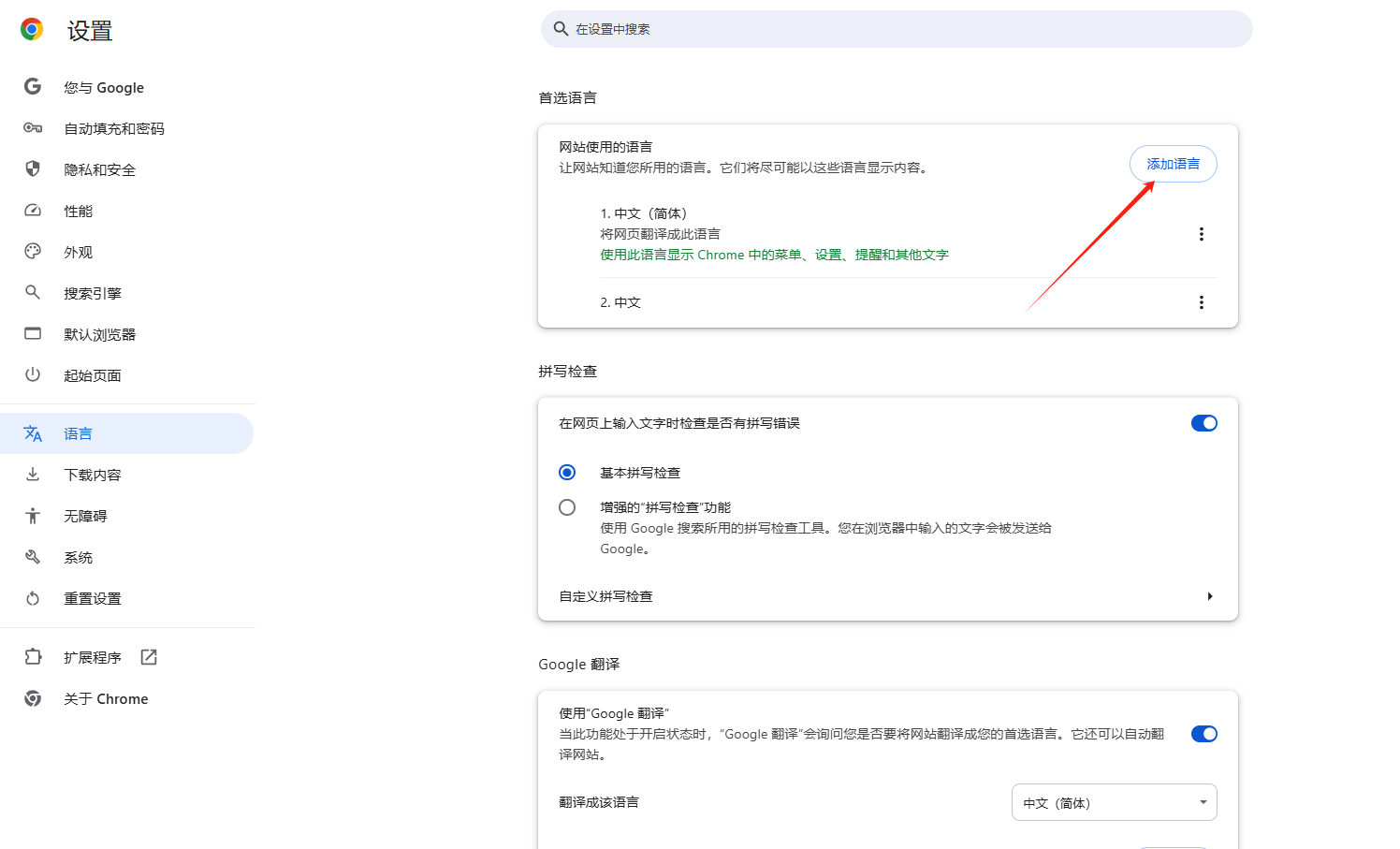Click the speedometer icon for 性能
The width and height of the screenshot is (1400, 849).
(33, 211)
